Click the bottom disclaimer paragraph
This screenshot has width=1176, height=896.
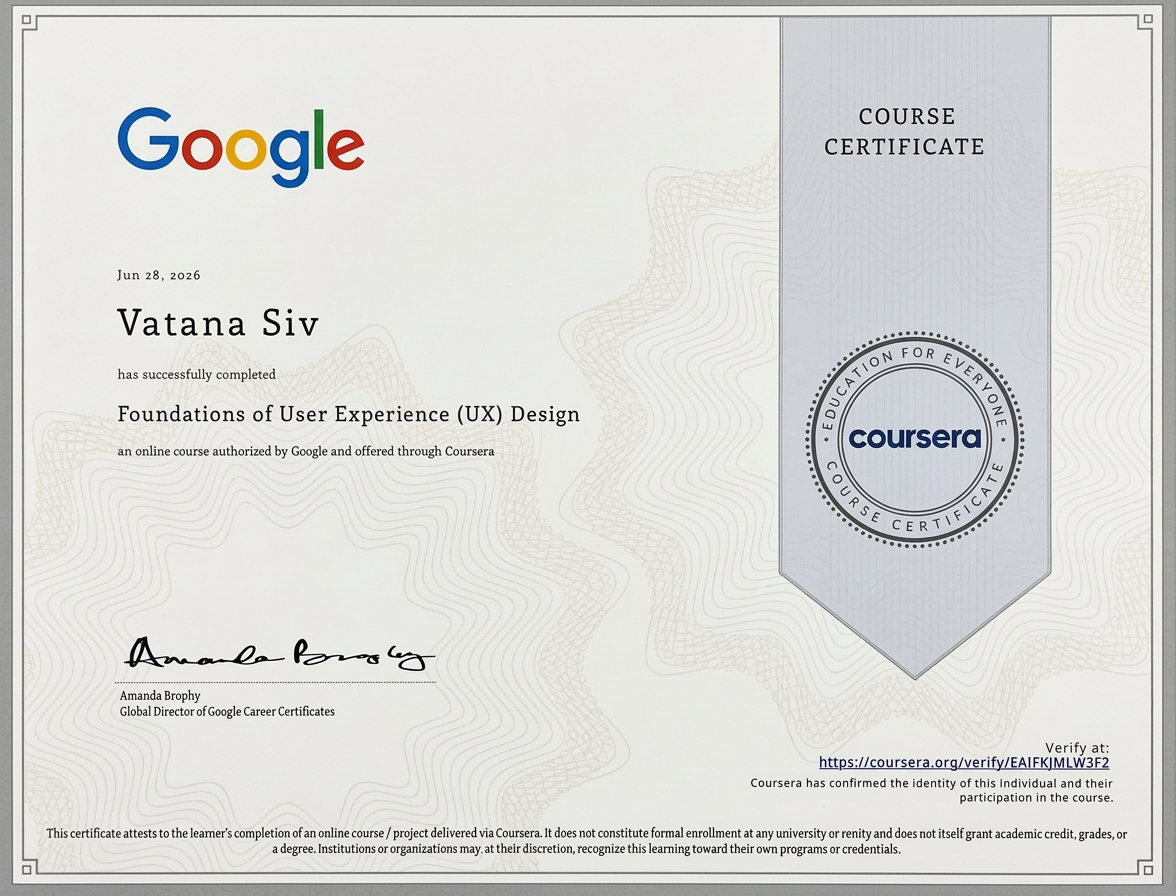[x=586, y=841]
